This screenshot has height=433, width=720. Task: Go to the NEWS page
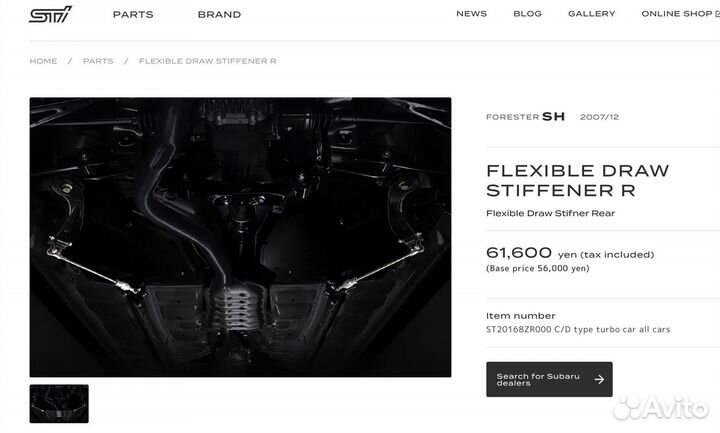(472, 14)
